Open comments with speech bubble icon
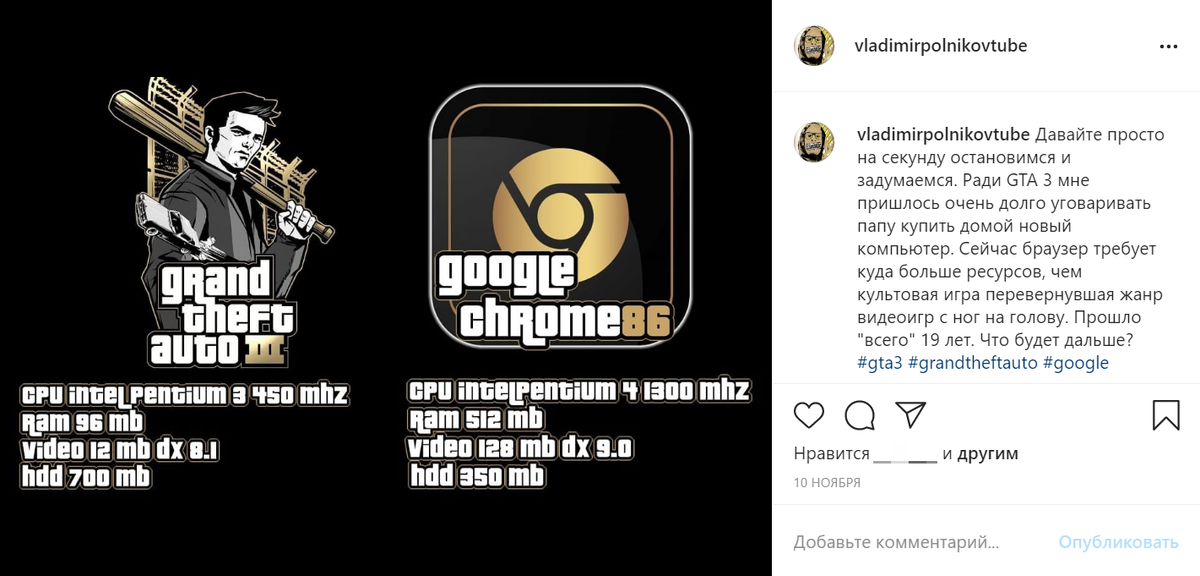 (x=859, y=415)
